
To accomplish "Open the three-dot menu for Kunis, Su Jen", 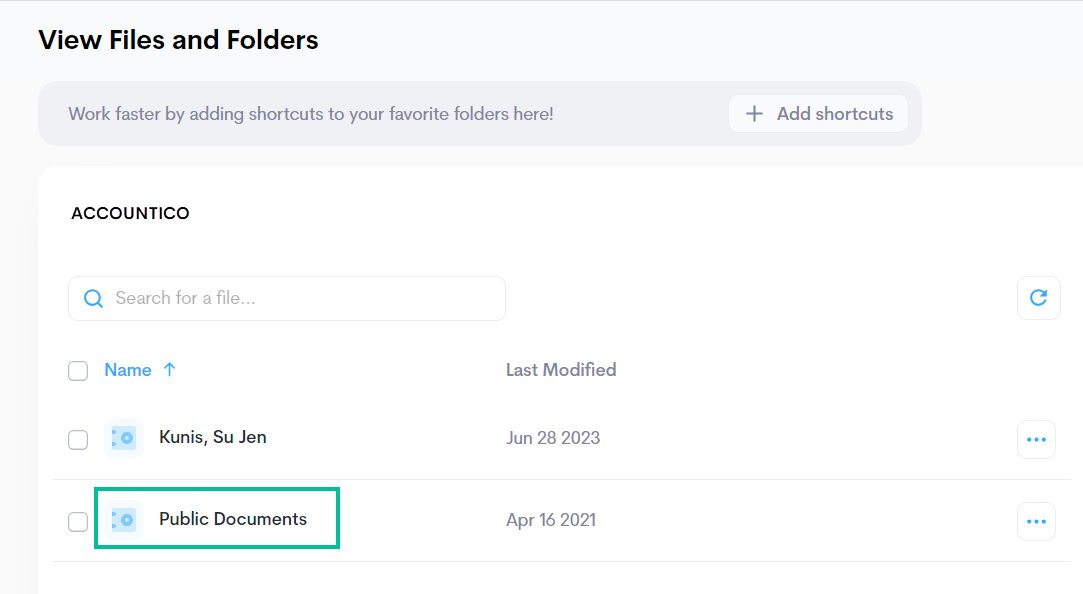I will [1036, 439].
